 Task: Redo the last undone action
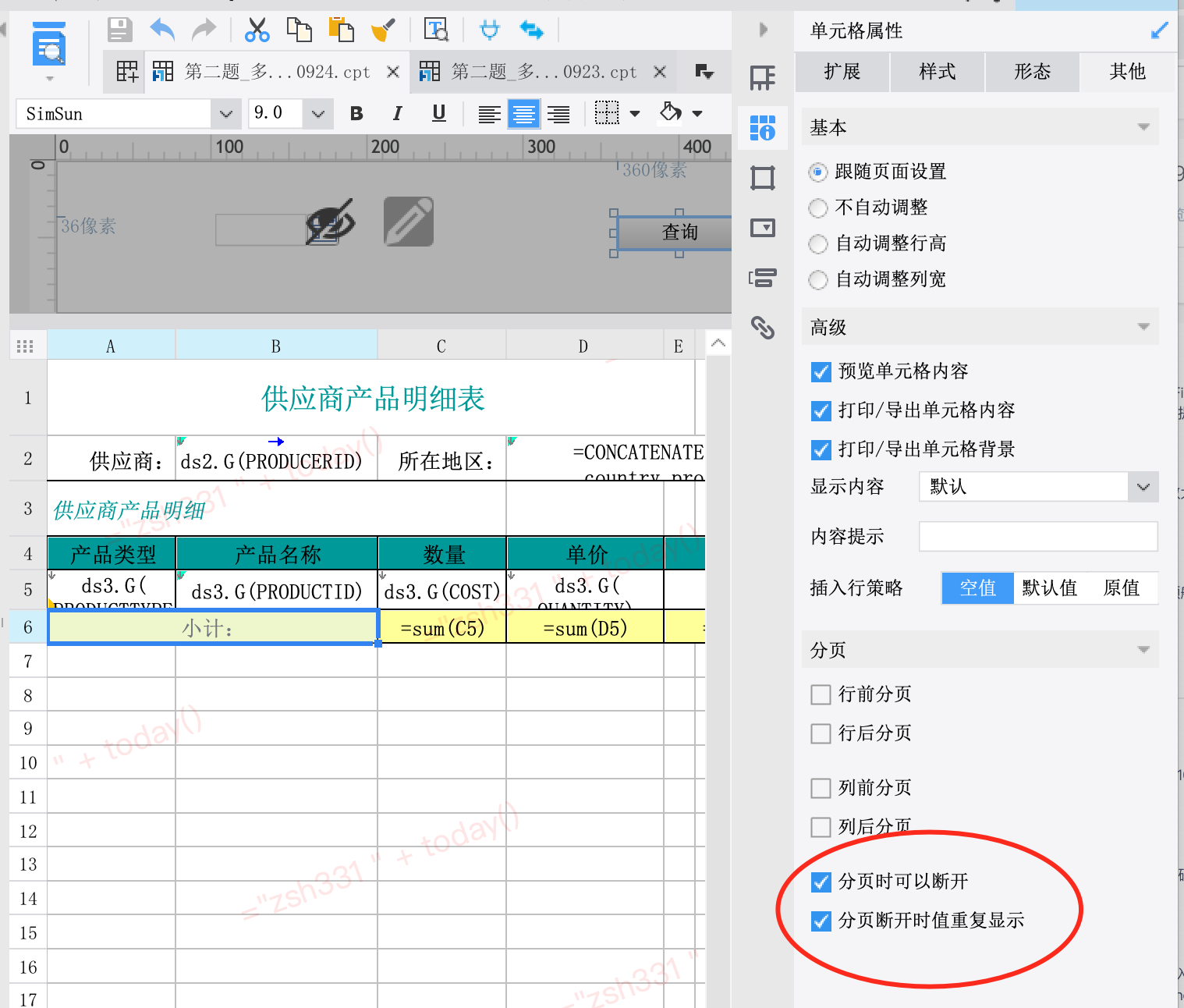pyautogui.click(x=204, y=30)
